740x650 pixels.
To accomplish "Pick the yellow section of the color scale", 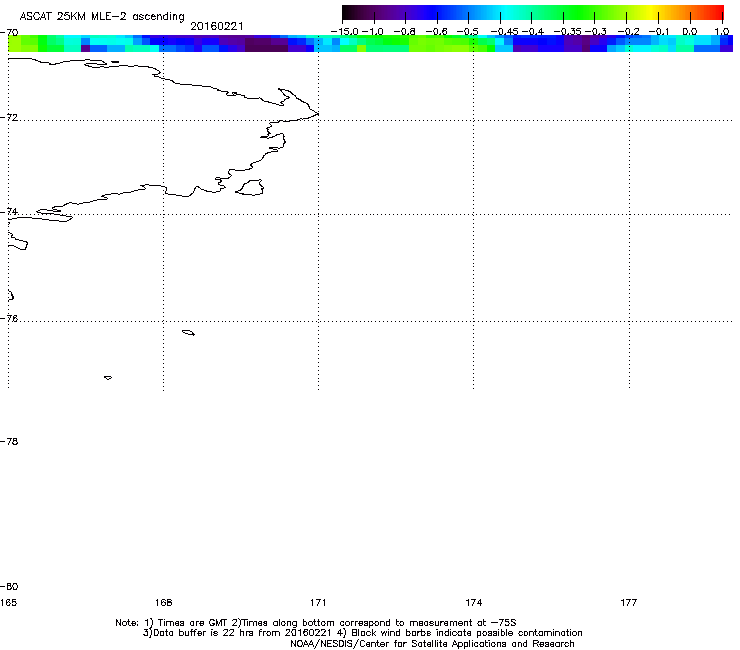I will click(x=653, y=12).
